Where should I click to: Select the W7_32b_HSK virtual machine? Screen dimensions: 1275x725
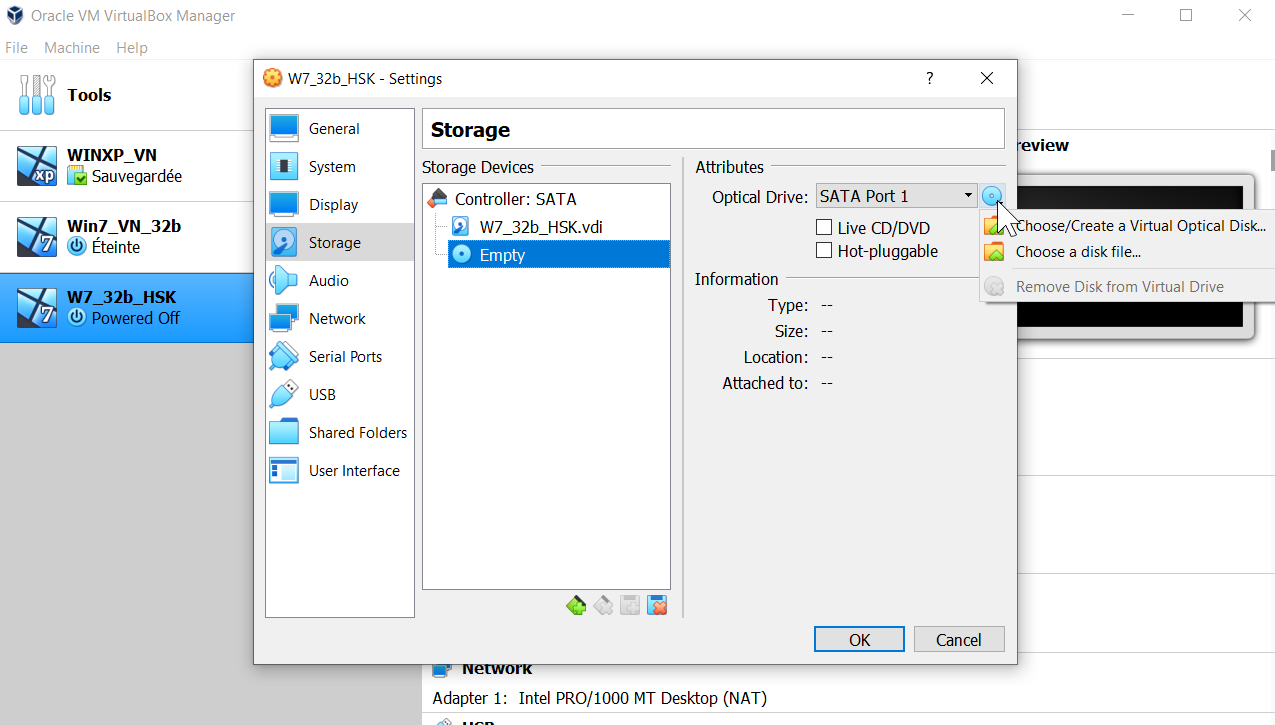[x=125, y=307]
